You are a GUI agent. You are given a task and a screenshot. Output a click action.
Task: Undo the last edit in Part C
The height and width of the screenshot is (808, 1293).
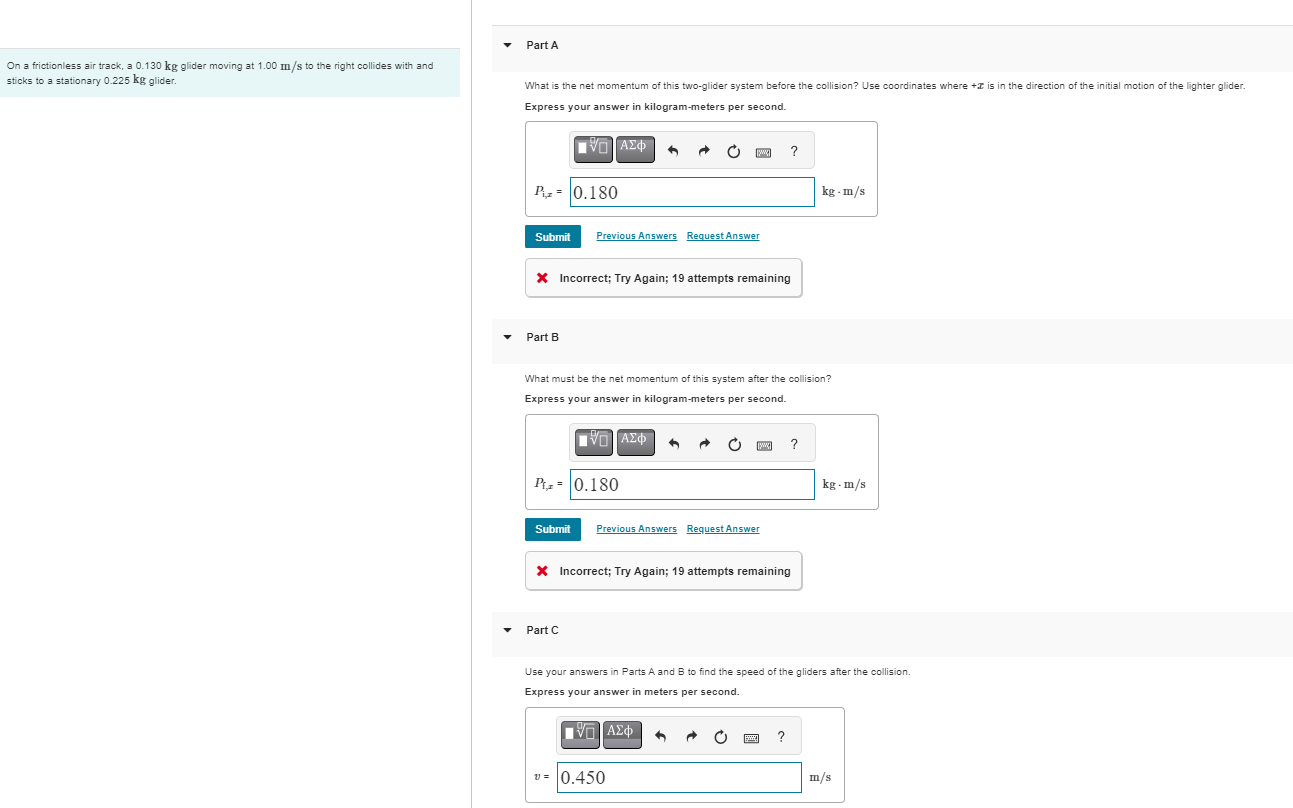pos(661,738)
